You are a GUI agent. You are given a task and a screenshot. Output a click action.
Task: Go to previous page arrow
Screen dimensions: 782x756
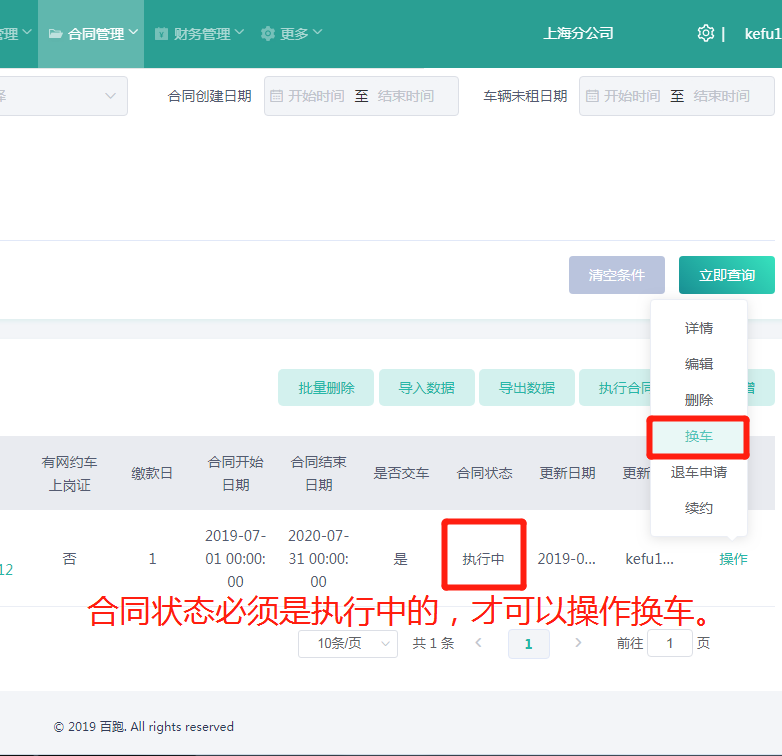pyautogui.click(x=479, y=643)
